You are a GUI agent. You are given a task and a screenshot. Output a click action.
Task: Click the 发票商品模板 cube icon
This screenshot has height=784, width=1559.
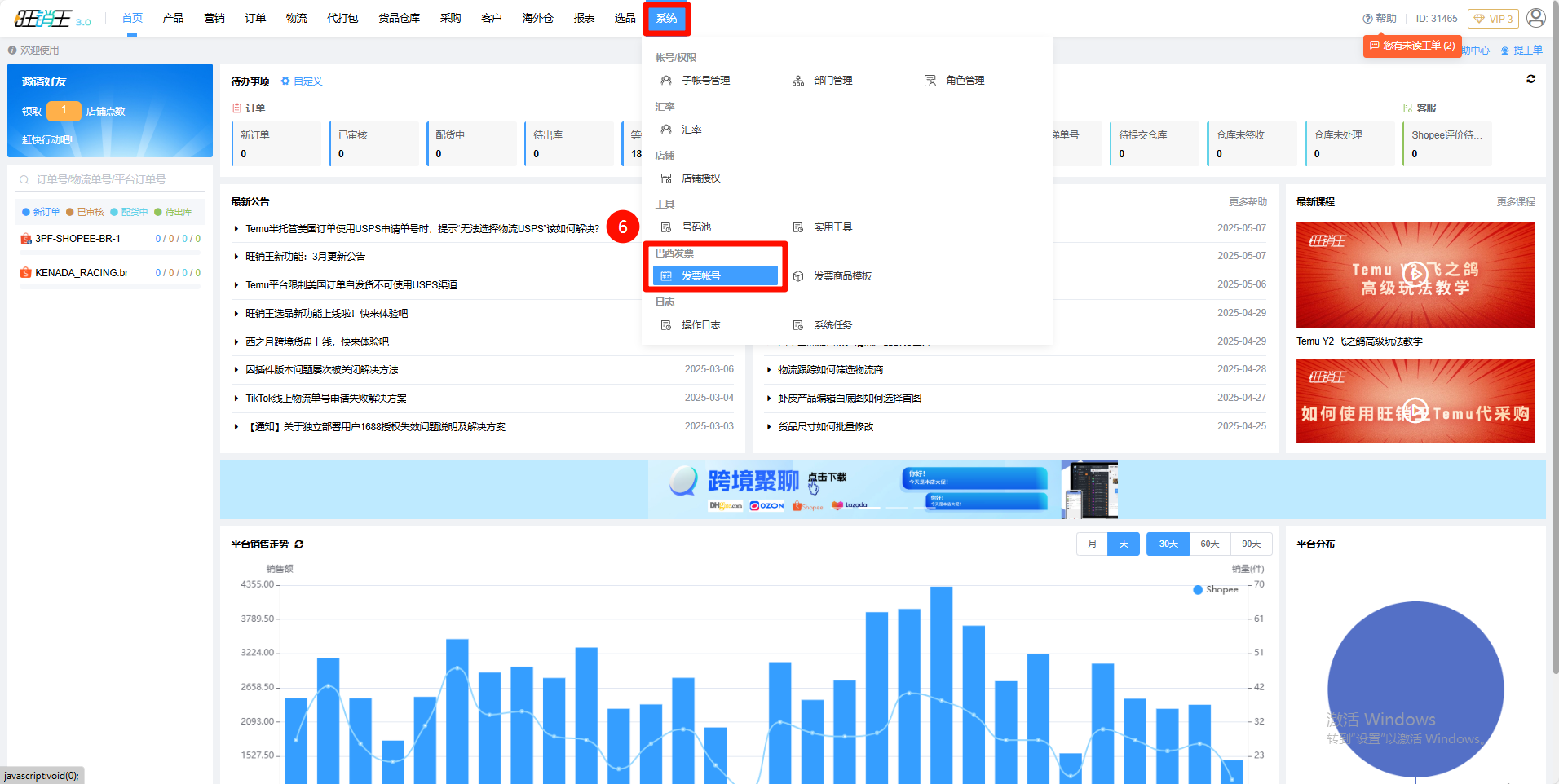tap(798, 276)
